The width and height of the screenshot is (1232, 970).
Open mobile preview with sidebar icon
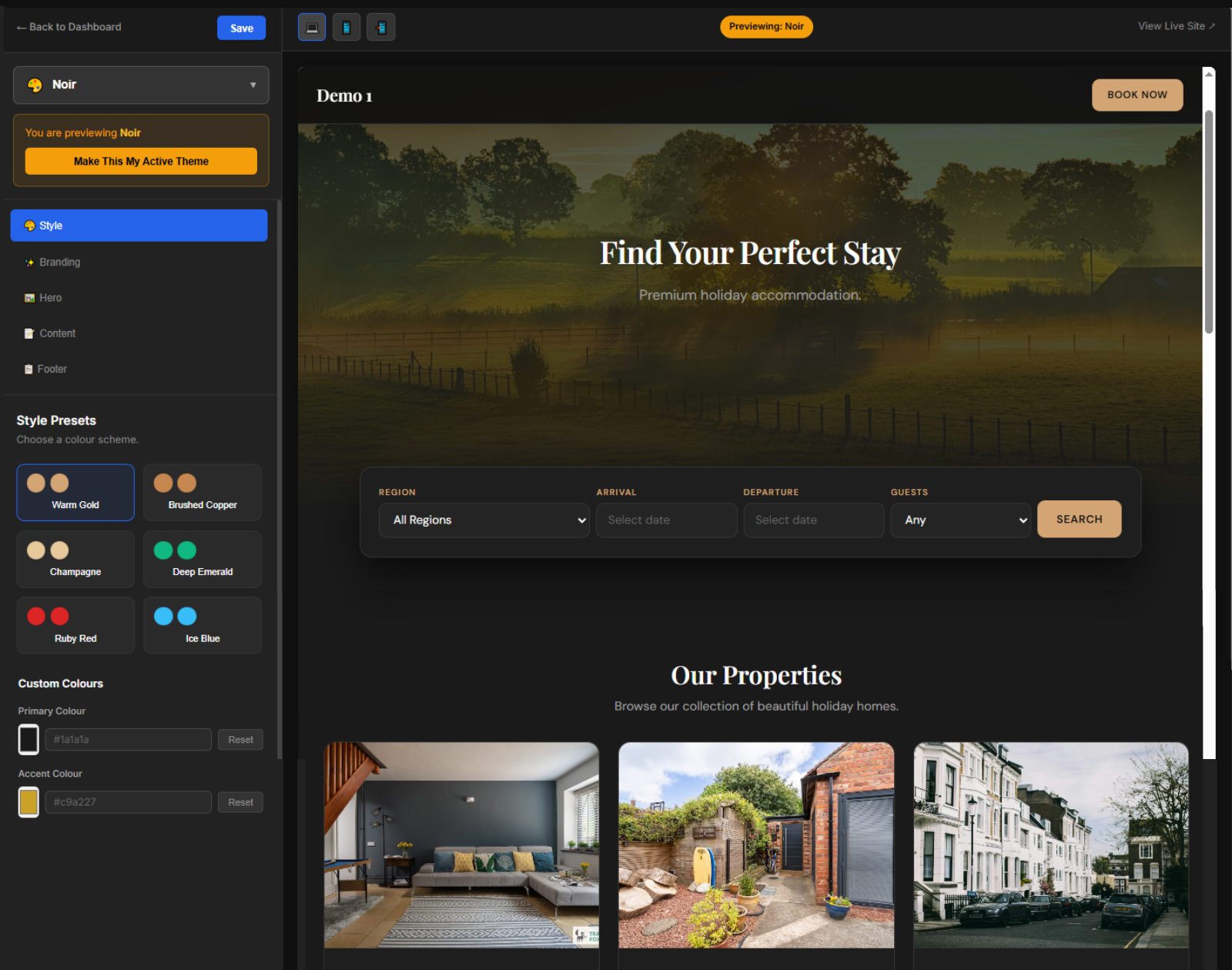coord(381,27)
